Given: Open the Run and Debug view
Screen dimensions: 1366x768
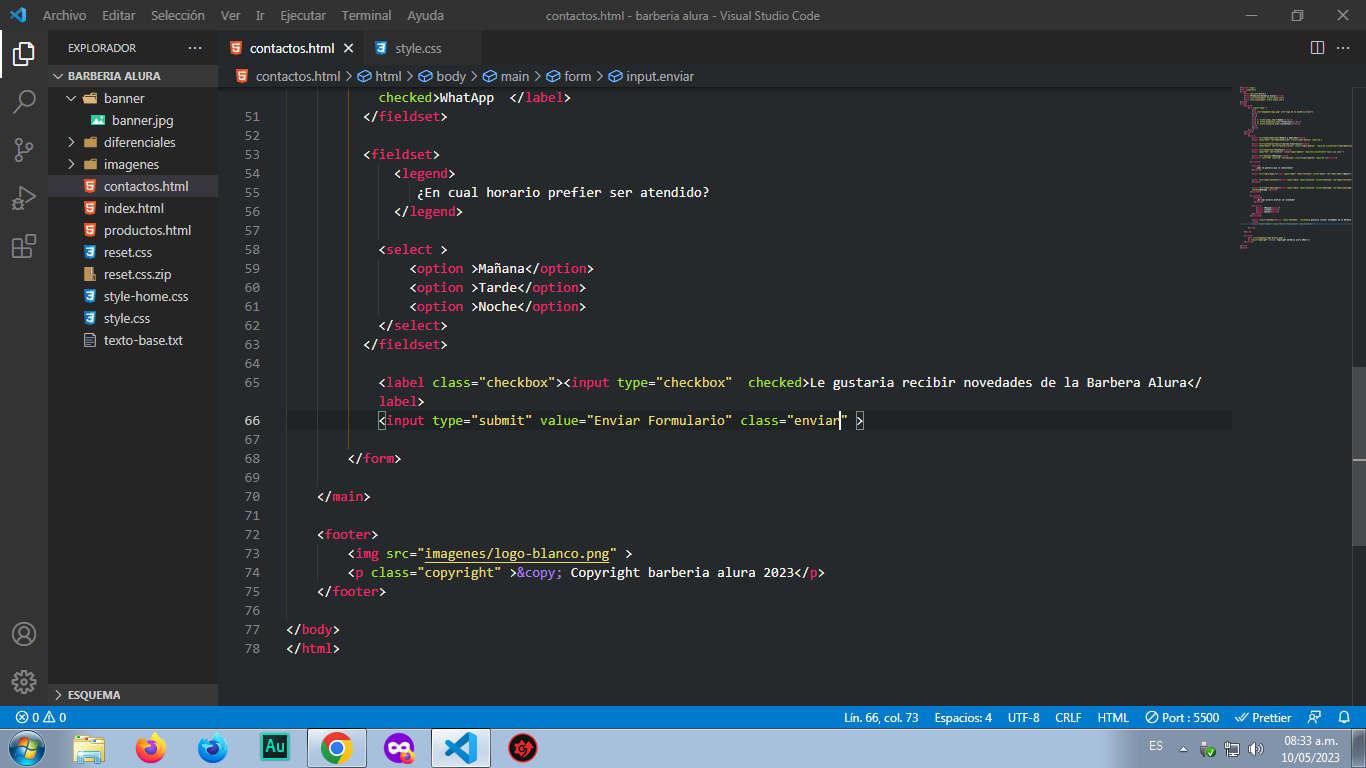Looking at the screenshot, I should [x=24, y=198].
